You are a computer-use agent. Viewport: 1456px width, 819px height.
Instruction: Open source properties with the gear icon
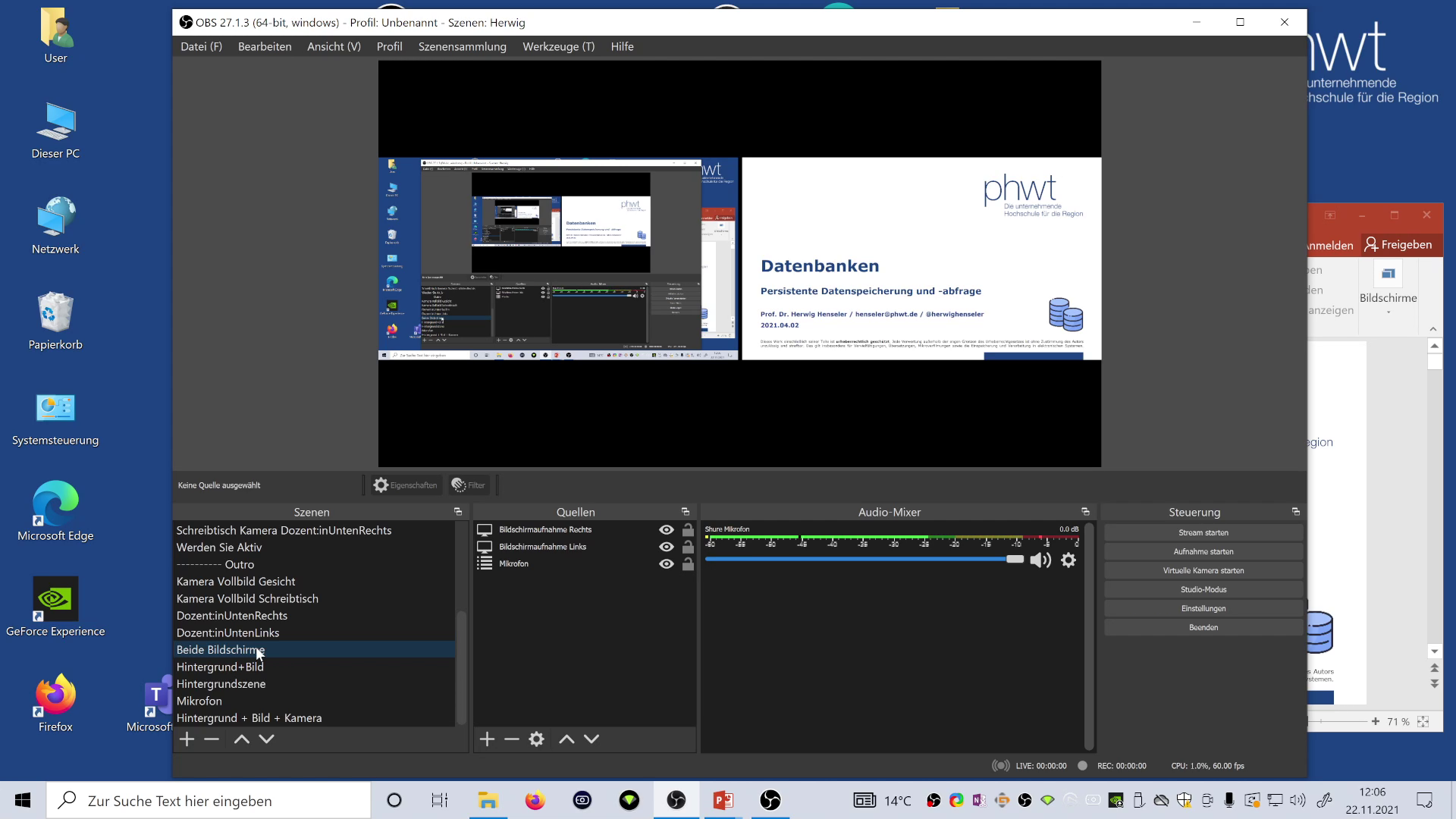[x=536, y=739]
